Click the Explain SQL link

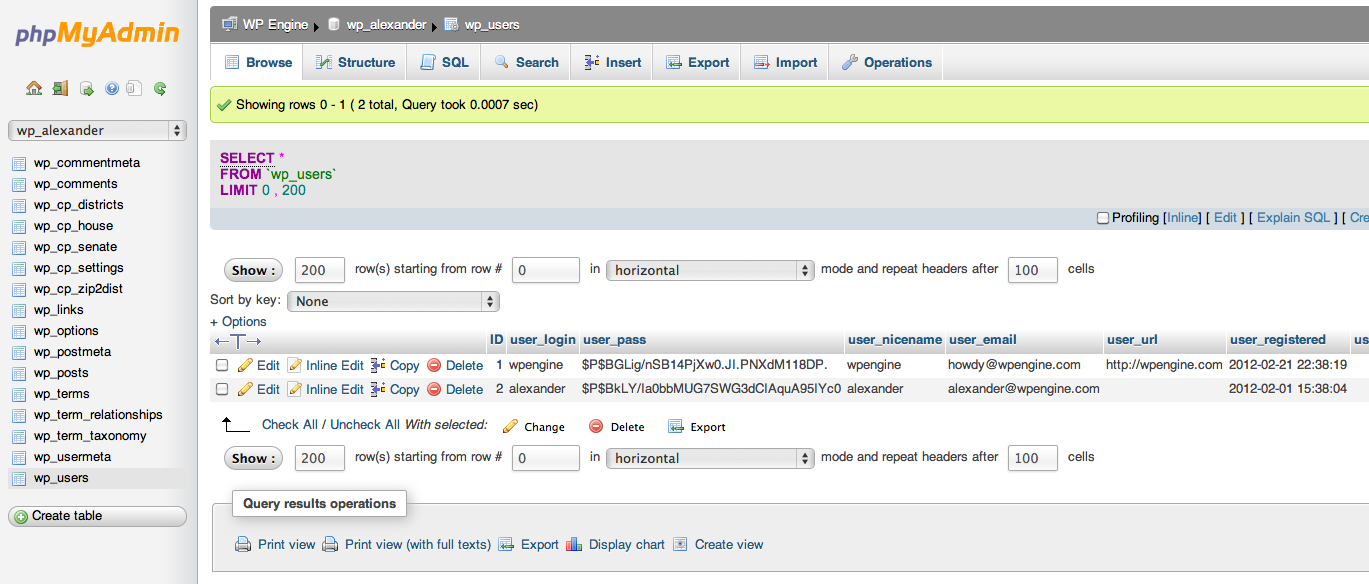[1293, 218]
